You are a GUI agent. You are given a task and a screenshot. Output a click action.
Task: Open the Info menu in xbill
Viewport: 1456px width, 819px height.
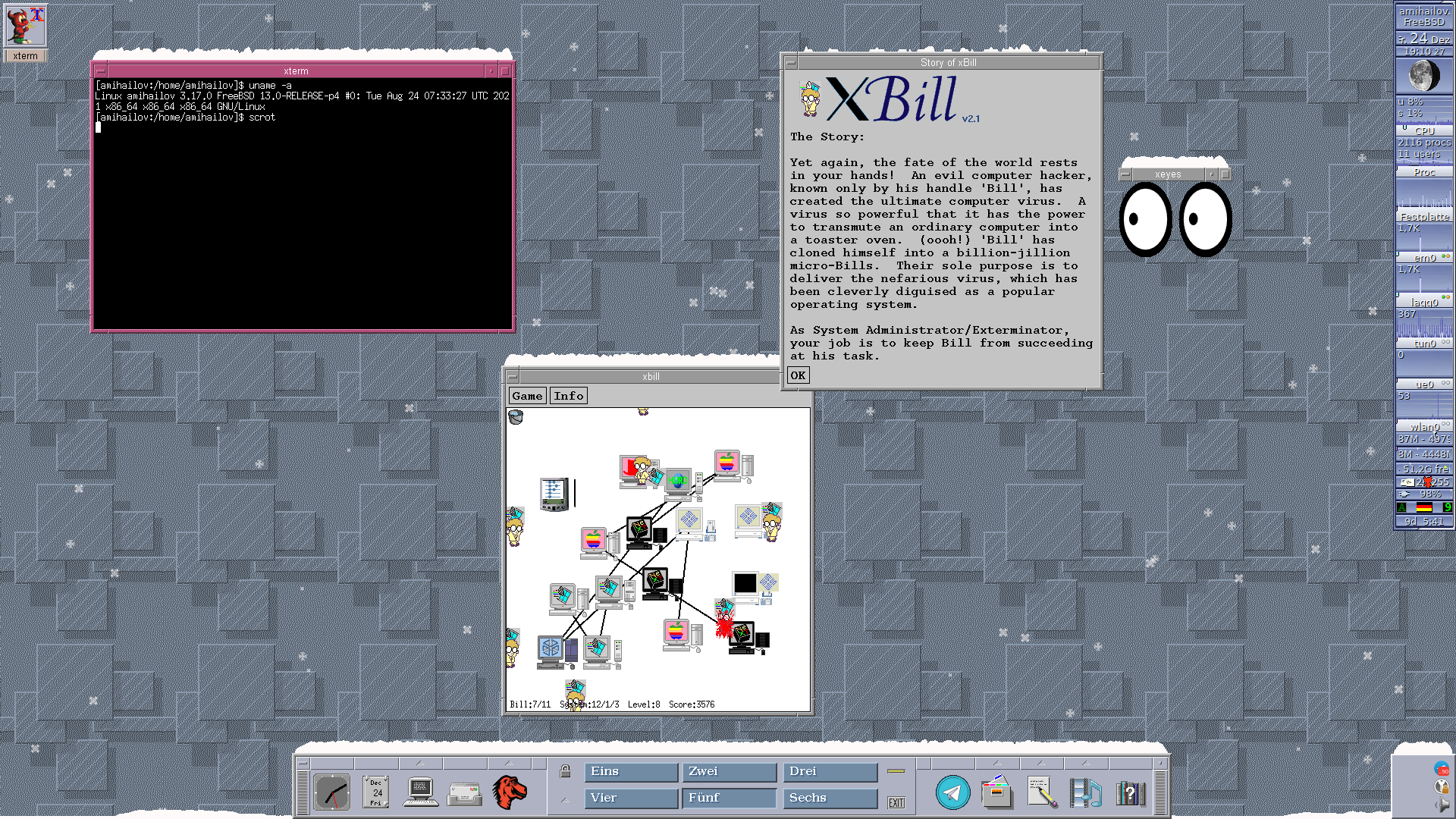(x=569, y=396)
